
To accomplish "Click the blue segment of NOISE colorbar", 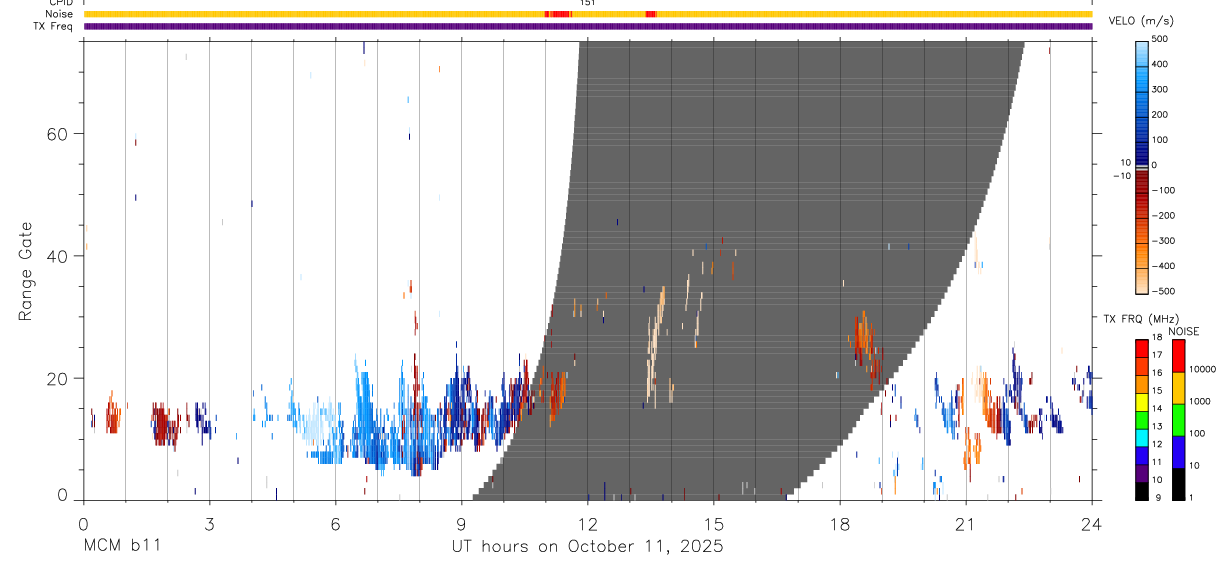I will tap(1178, 451).
